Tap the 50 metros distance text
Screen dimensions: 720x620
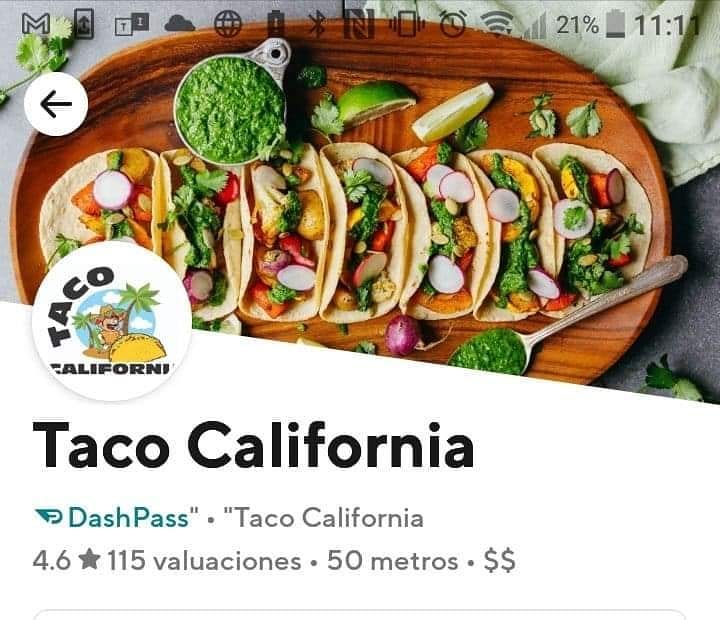(393, 561)
